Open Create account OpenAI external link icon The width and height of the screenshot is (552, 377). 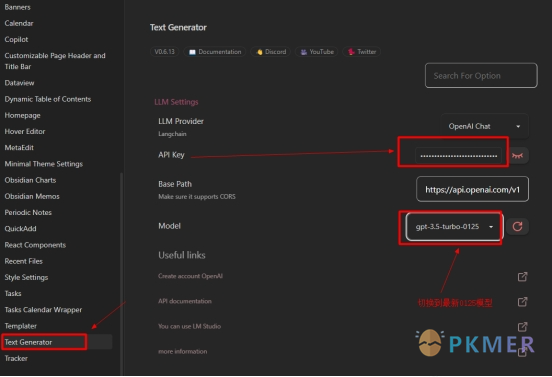(x=522, y=277)
